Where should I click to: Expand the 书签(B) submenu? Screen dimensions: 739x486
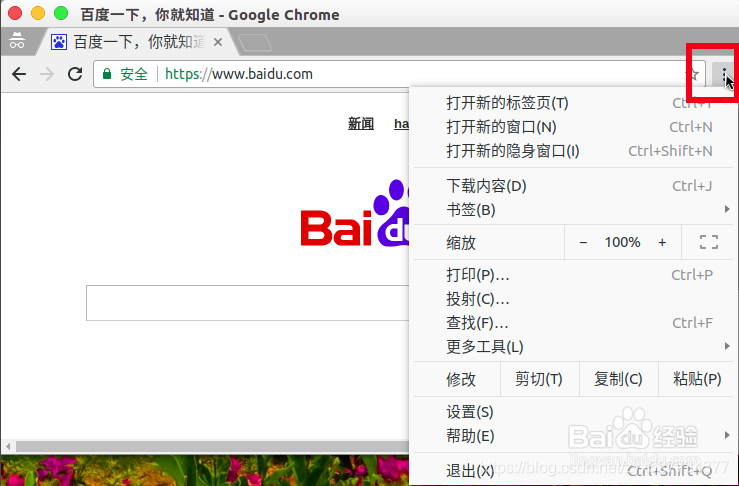coord(574,210)
